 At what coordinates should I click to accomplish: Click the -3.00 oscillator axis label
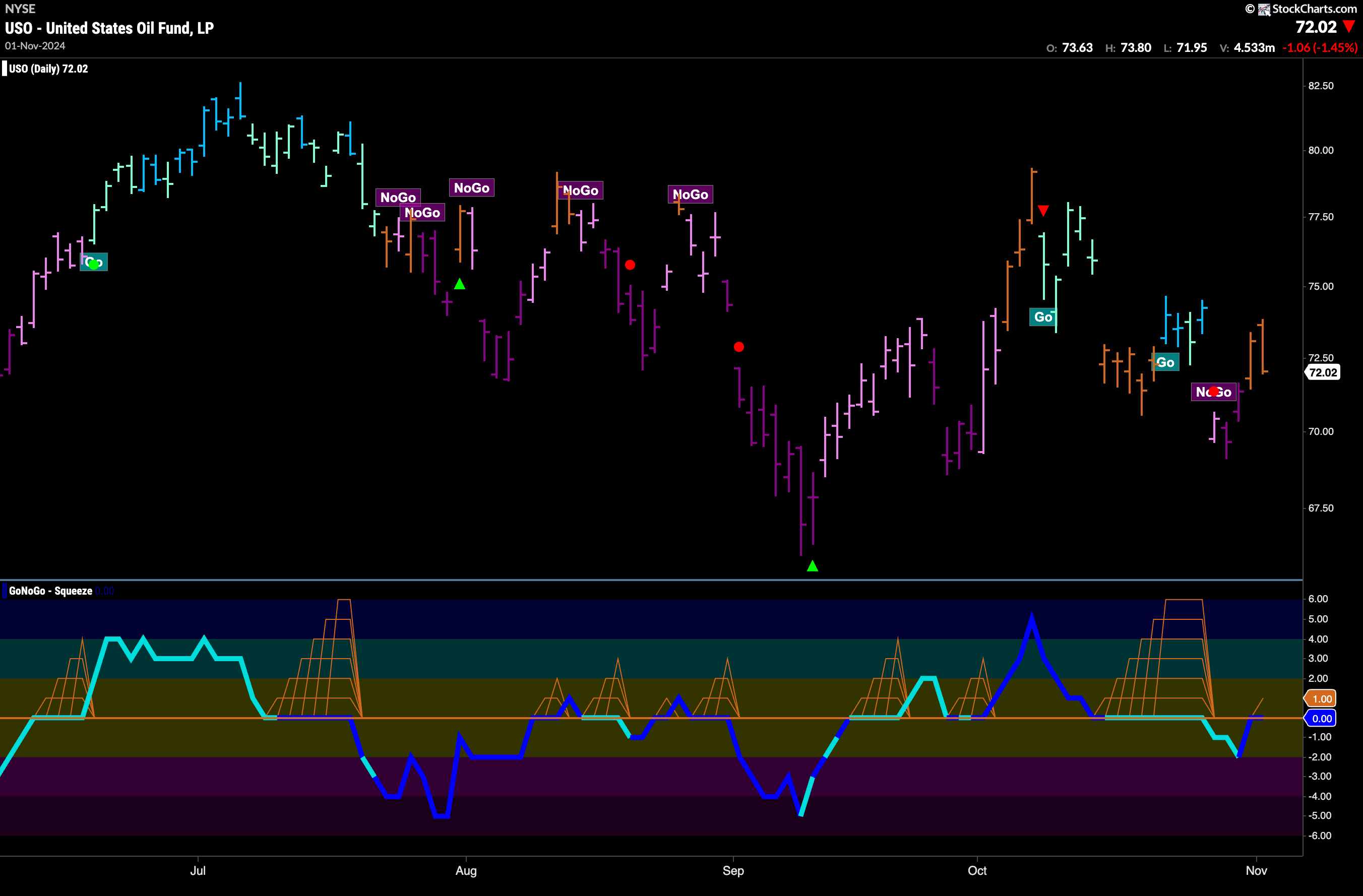point(1320,777)
